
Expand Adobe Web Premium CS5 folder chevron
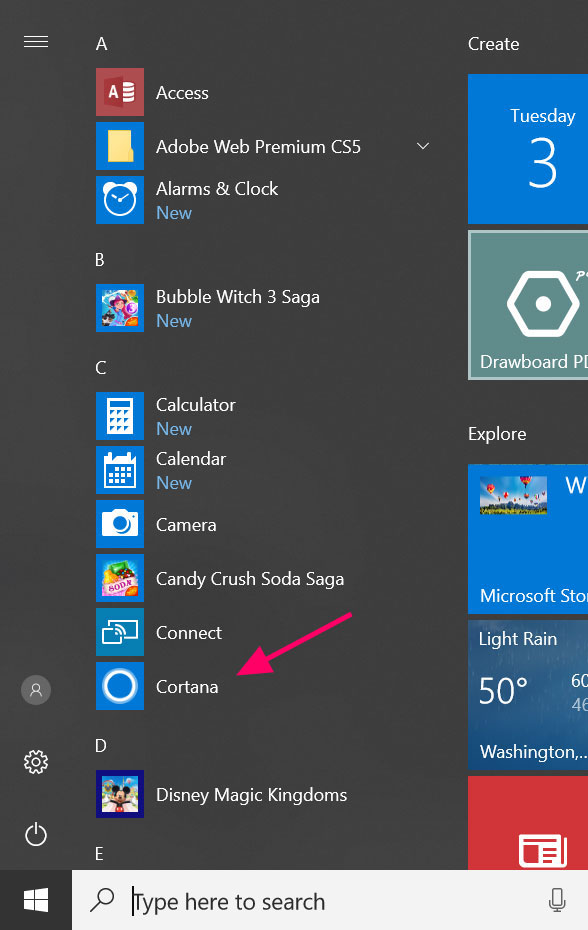click(422, 146)
